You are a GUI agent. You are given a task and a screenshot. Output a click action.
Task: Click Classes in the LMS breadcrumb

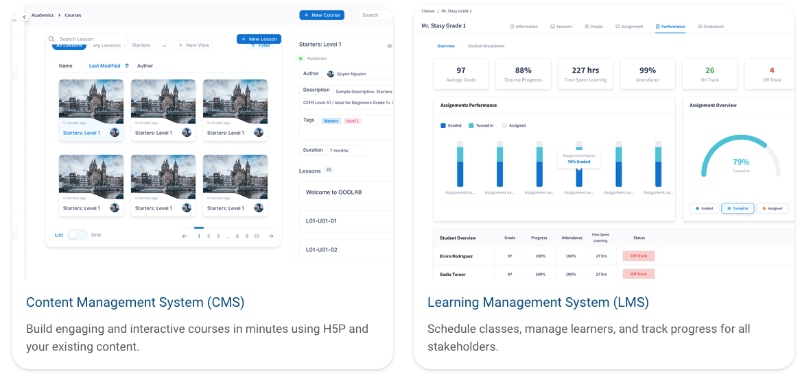pyautogui.click(x=428, y=11)
